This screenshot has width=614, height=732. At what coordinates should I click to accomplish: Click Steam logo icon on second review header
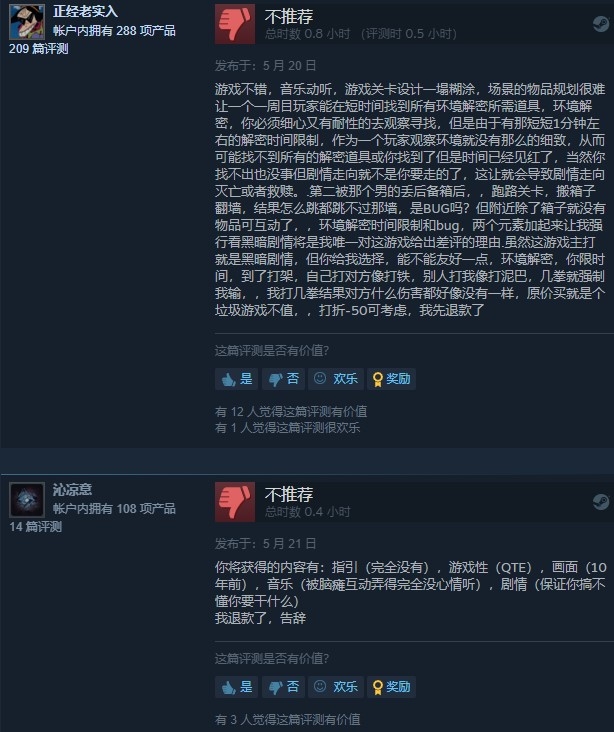point(600,502)
